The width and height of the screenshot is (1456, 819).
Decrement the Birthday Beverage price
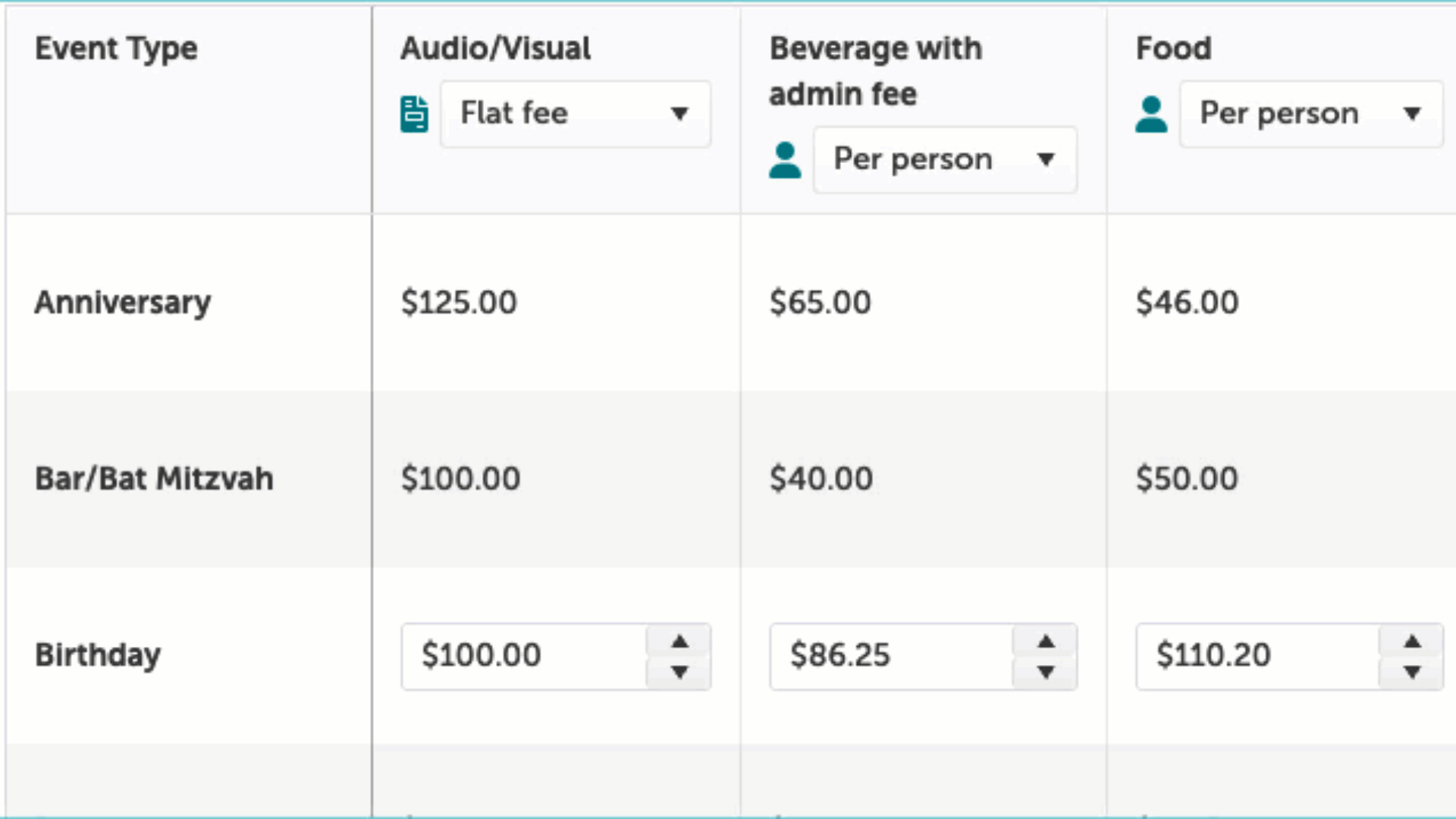(x=1046, y=672)
